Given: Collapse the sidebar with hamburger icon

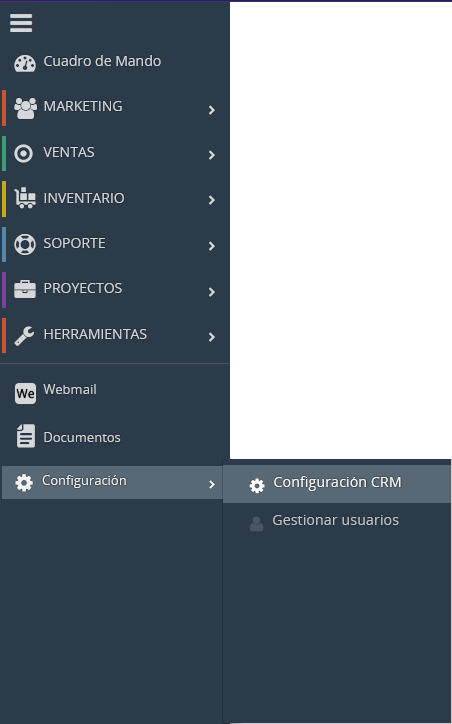Looking at the screenshot, I should tap(21, 23).
